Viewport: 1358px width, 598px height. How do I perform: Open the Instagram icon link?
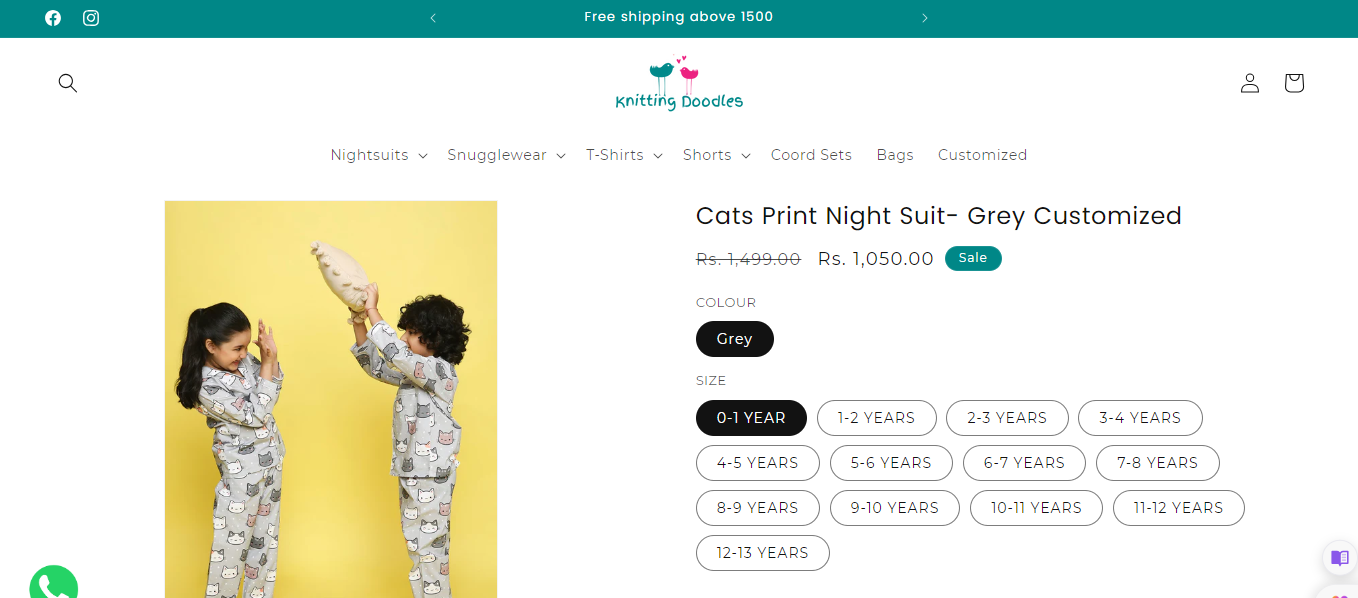pyautogui.click(x=91, y=18)
